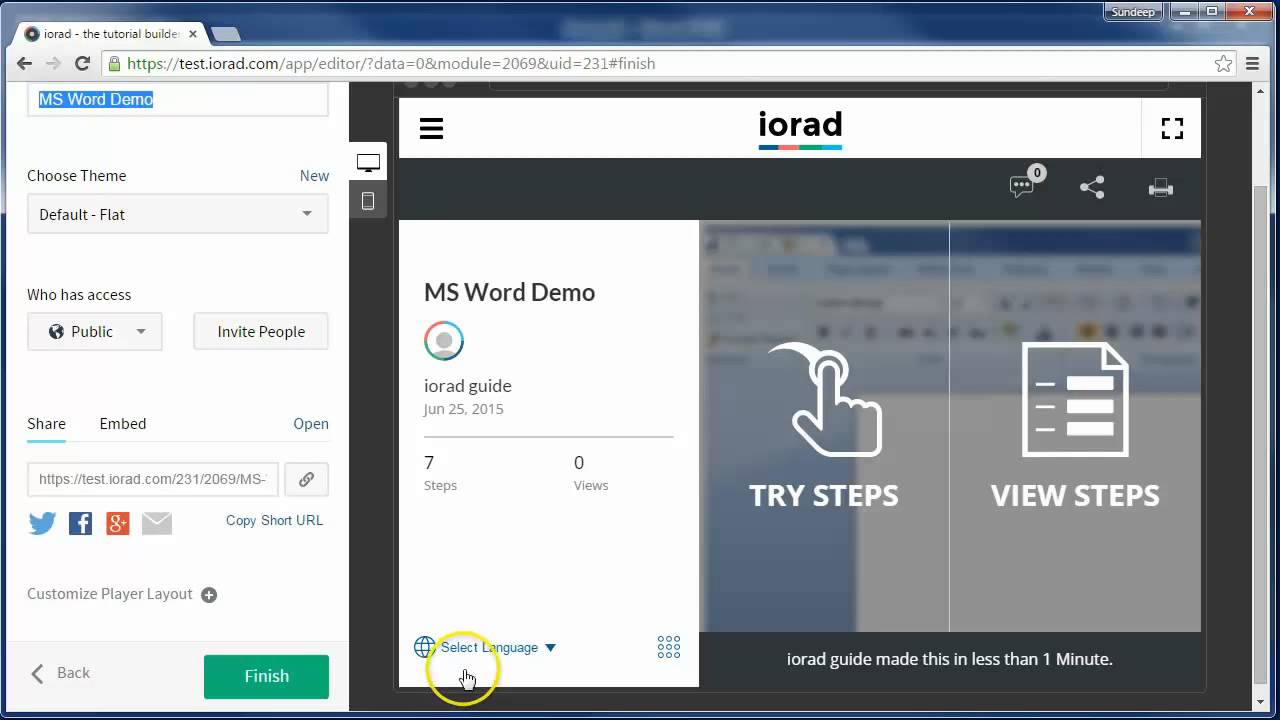Click the iorad logo in the player

point(800,129)
